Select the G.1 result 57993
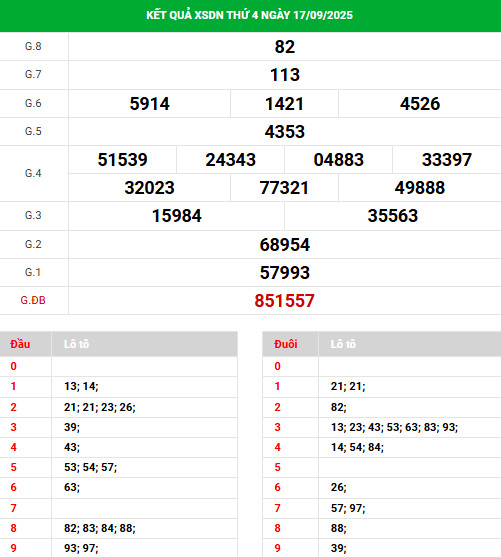 pyautogui.click(x=285, y=272)
